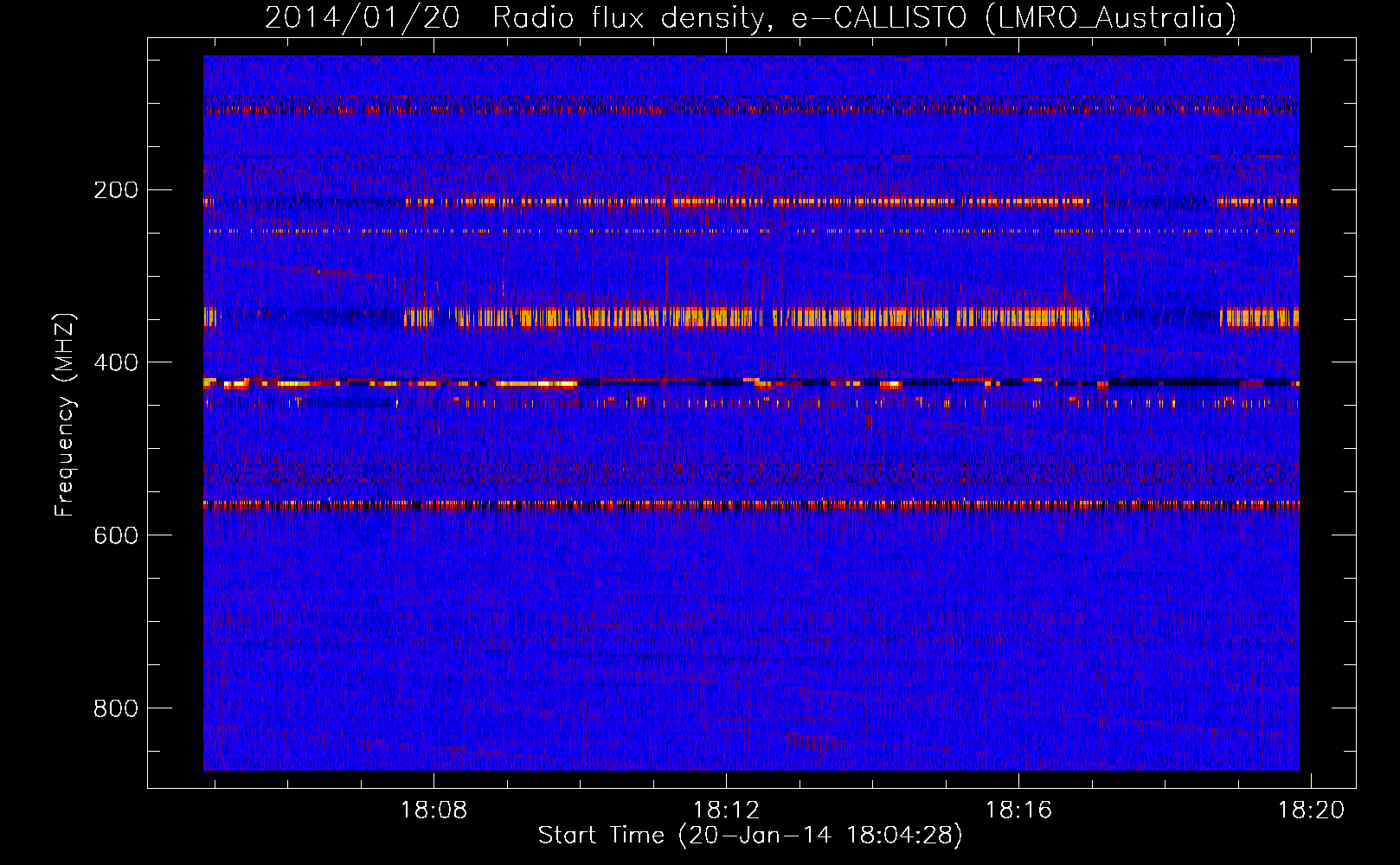Click the 'Frequency (MHZ)' axis label

coord(65,414)
